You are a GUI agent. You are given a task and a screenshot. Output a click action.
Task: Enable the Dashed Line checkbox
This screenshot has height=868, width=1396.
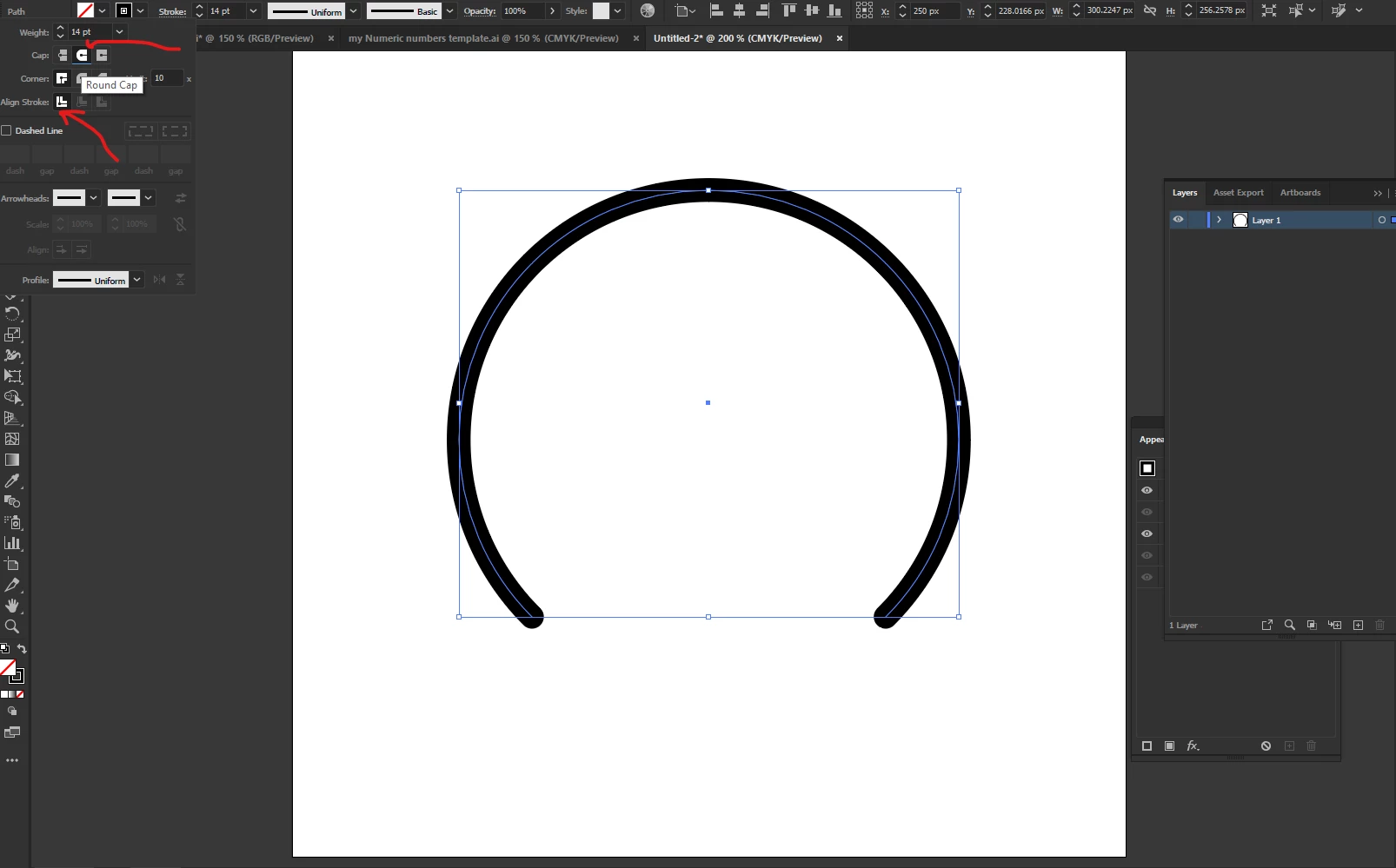(7, 130)
